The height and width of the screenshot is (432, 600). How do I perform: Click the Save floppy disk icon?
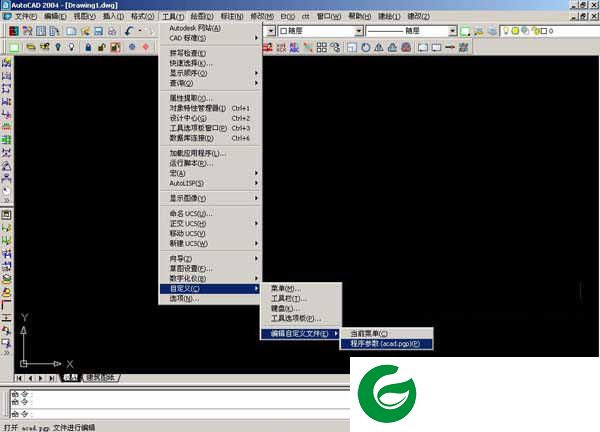pos(98,31)
